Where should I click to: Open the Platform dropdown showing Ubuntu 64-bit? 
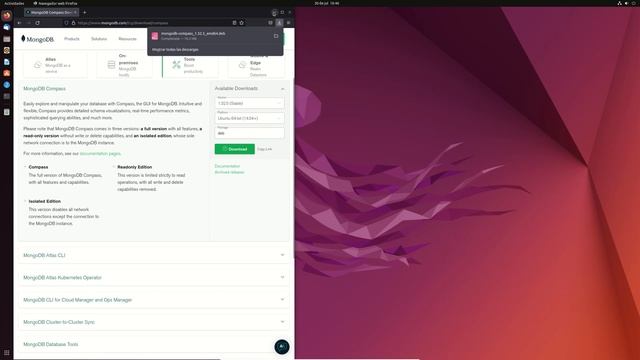pos(249,118)
